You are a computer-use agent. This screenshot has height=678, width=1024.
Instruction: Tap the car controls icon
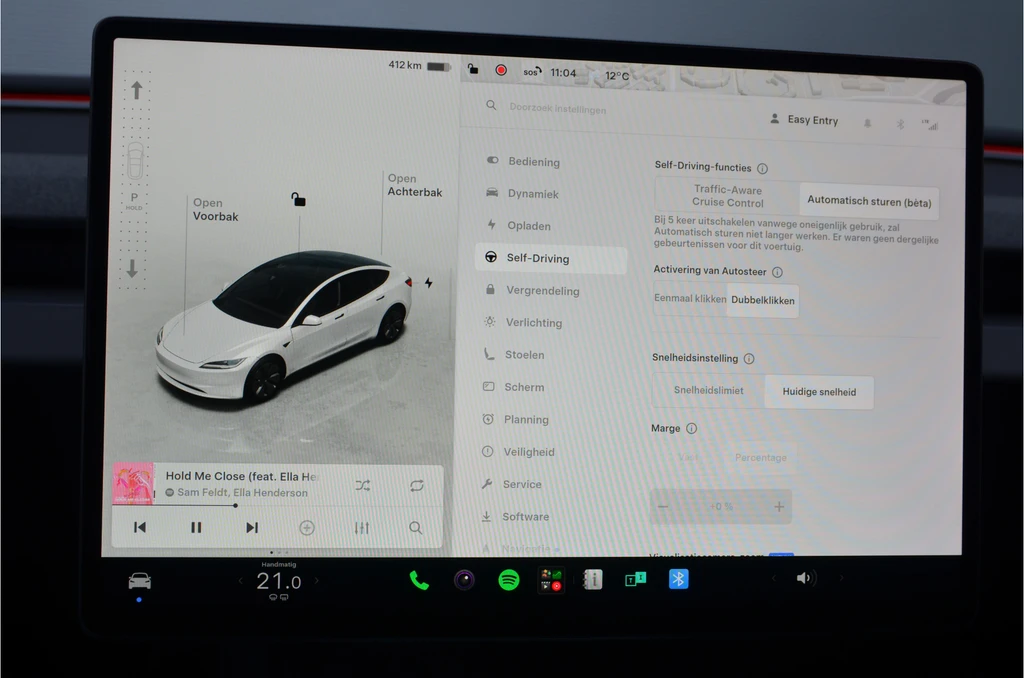[x=140, y=580]
